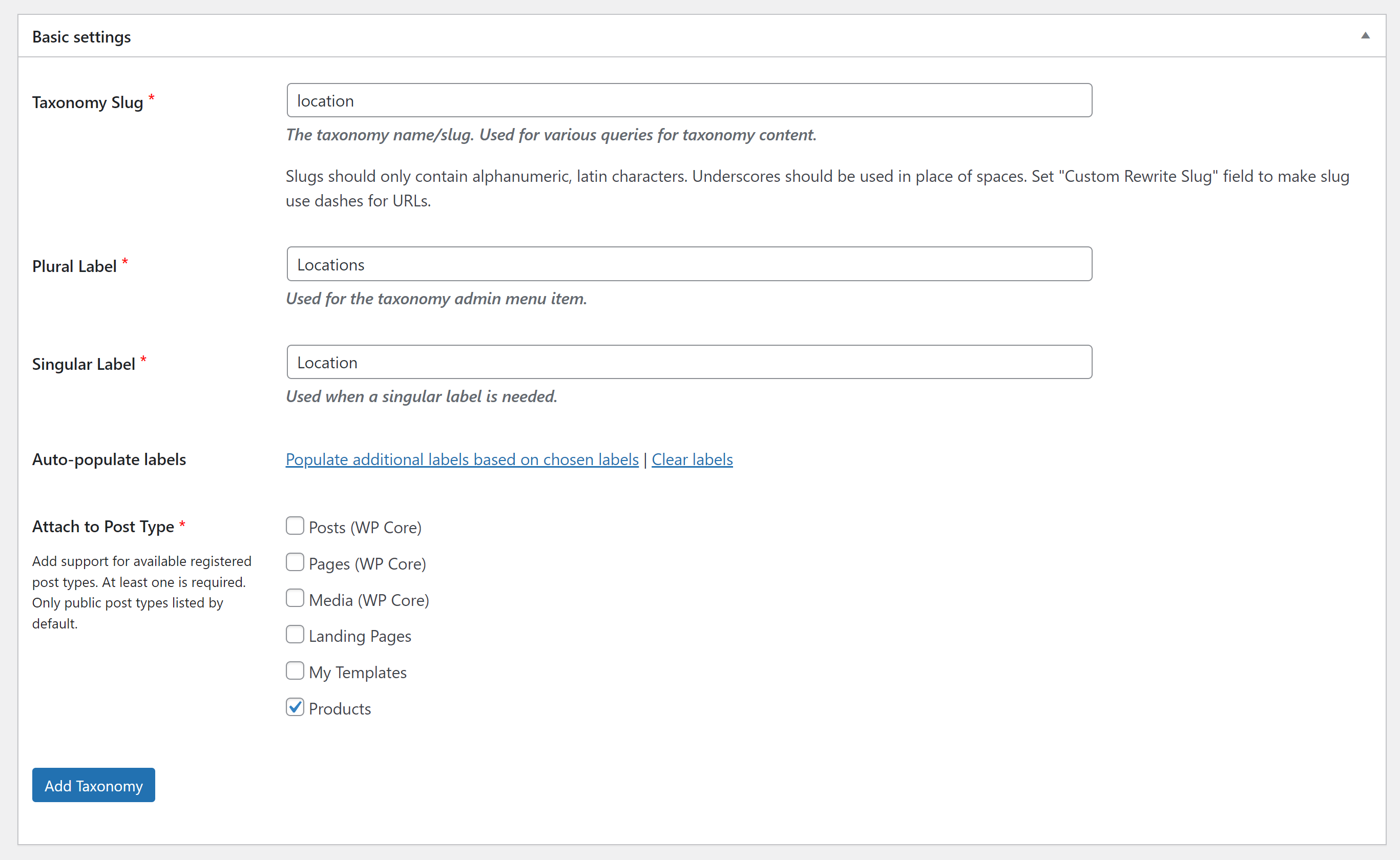Click the Taxonomy Slug input field
The image size is (1400, 860).
pyautogui.click(x=689, y=101)
